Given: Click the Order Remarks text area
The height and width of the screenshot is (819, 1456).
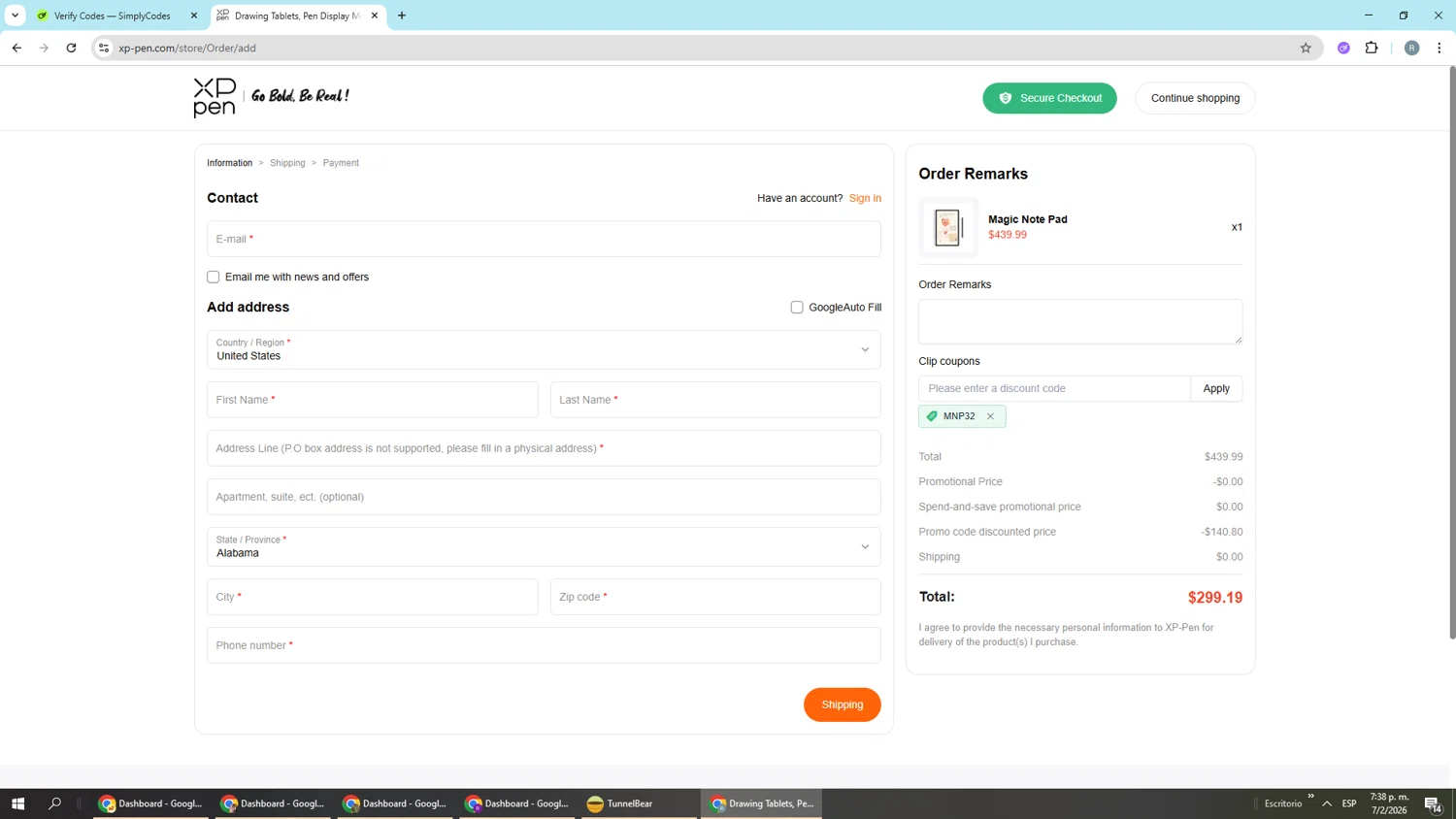Looking at the screenshot, I should tap(1080, 321).
